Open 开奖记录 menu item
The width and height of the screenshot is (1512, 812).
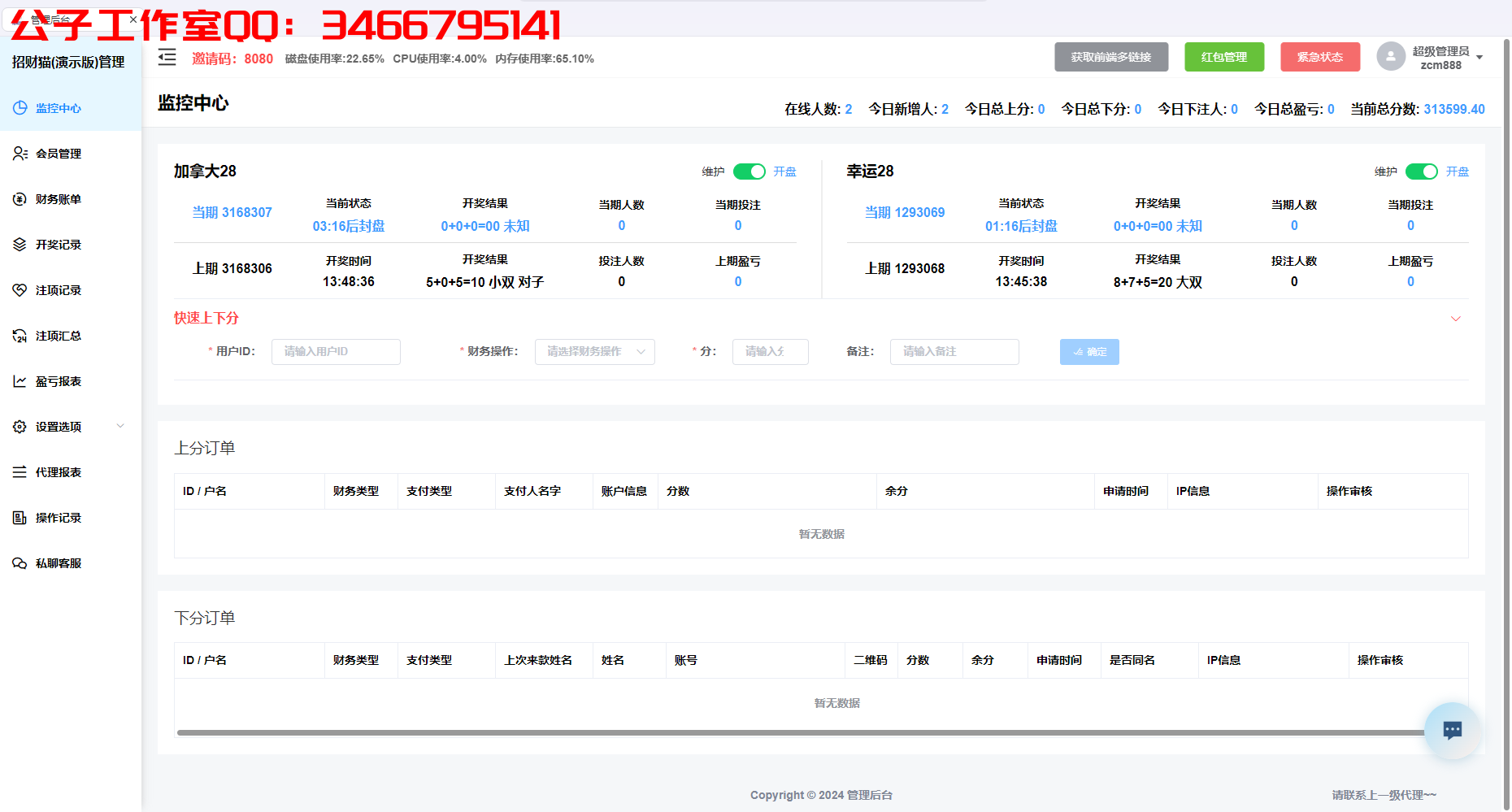[x=71, y=245]
